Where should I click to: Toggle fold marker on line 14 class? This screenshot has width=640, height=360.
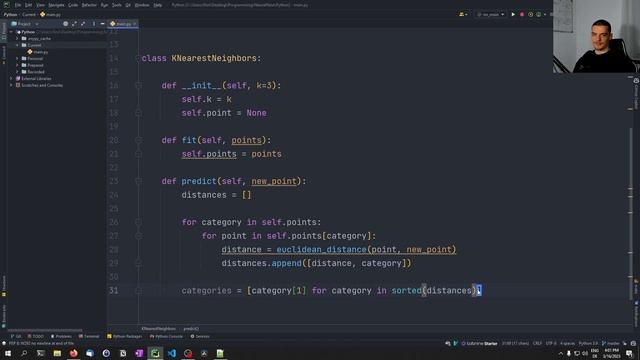(138, 58)
